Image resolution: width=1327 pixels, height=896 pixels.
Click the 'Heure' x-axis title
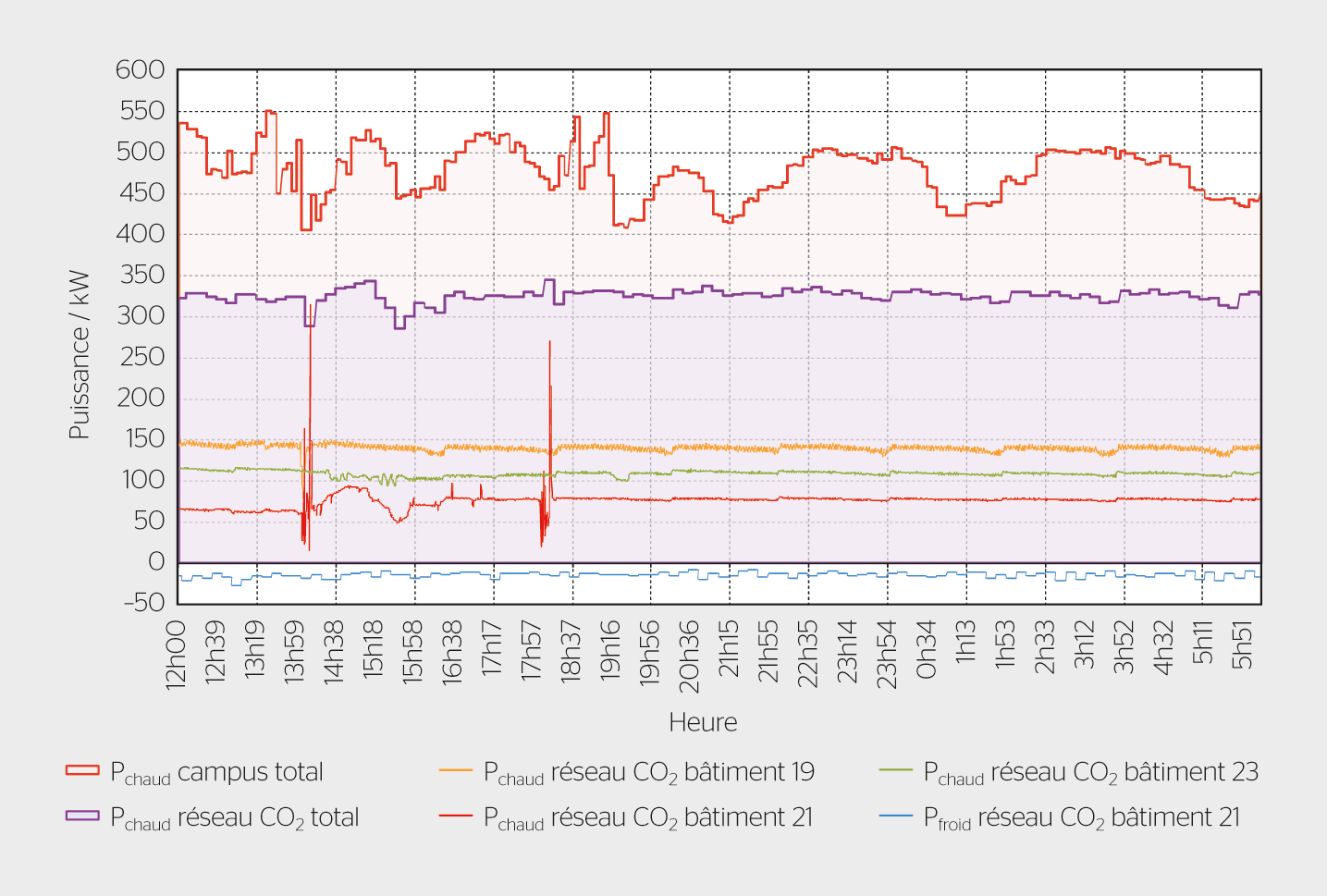[x=703, y=722]
